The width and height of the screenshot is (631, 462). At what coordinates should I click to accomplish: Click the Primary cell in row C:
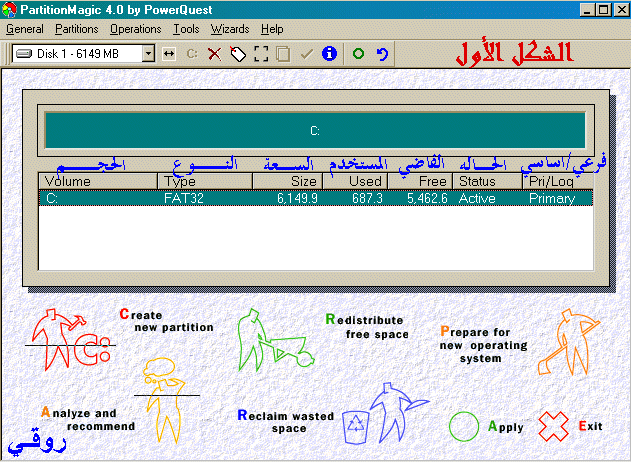click(552, 198)
